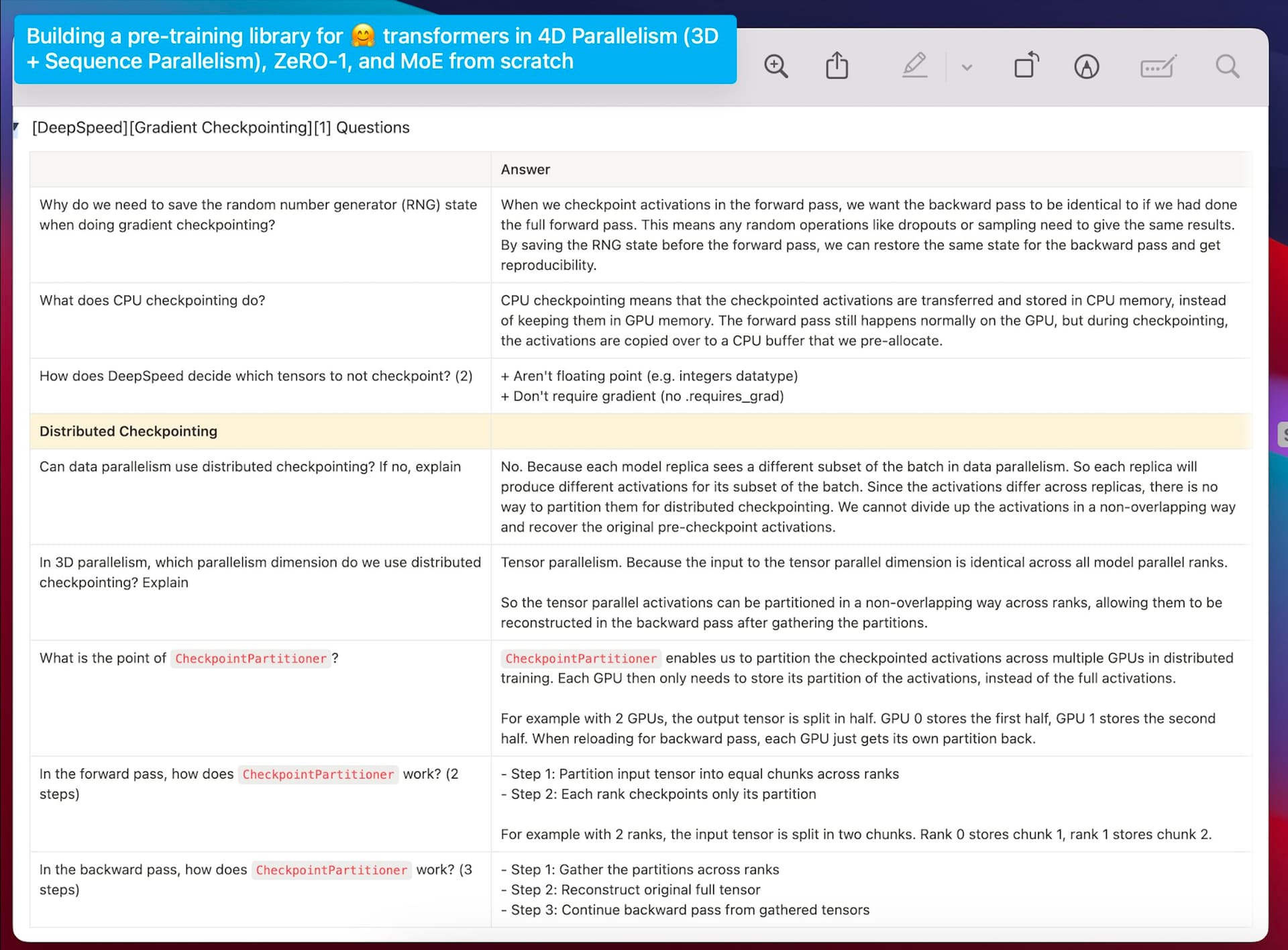This screenshot has width=1288, height=950.
Task: Collapse the DeepSpeed Gradient Checkpointing Questions toggle
Action: (16, 127)
